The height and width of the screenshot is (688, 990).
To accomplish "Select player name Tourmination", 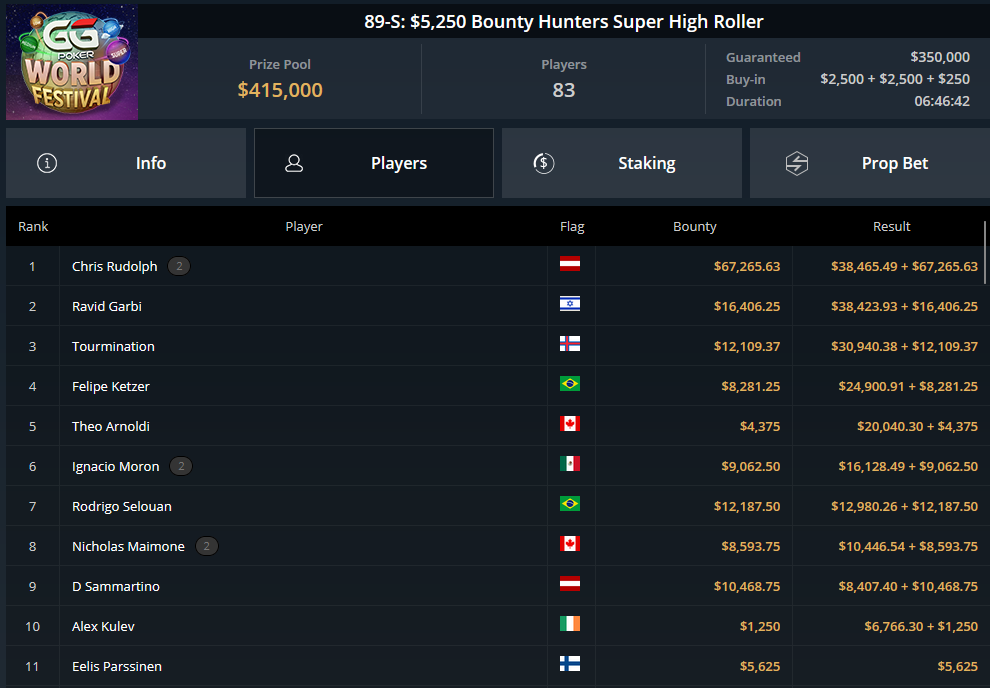I will pos(113,347).
